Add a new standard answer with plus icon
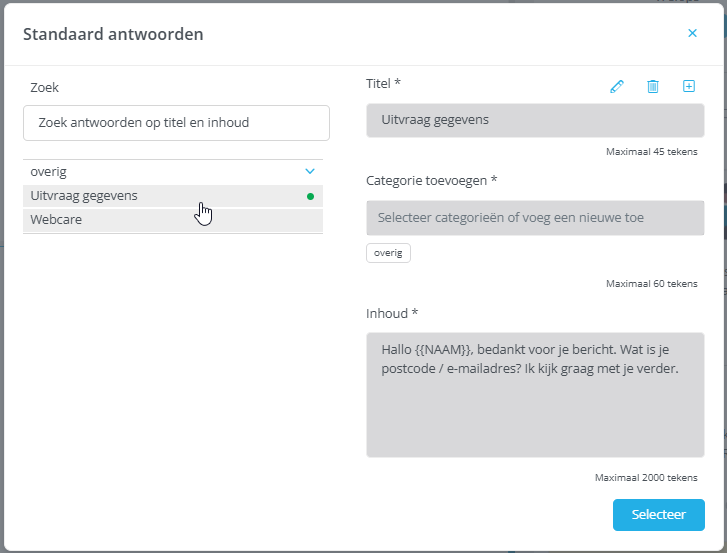This screenshot has height=553, width=727. tap(689, 86)
